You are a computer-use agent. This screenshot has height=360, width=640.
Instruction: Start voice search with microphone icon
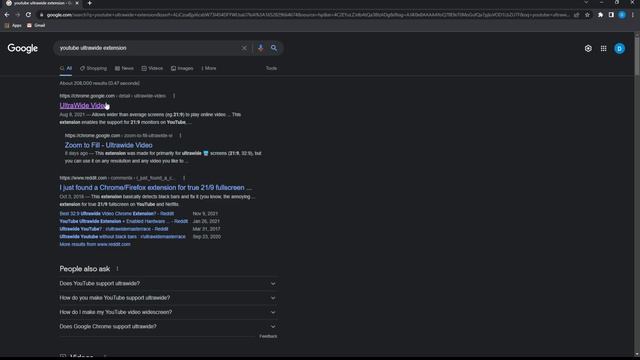tap(260, 48)
